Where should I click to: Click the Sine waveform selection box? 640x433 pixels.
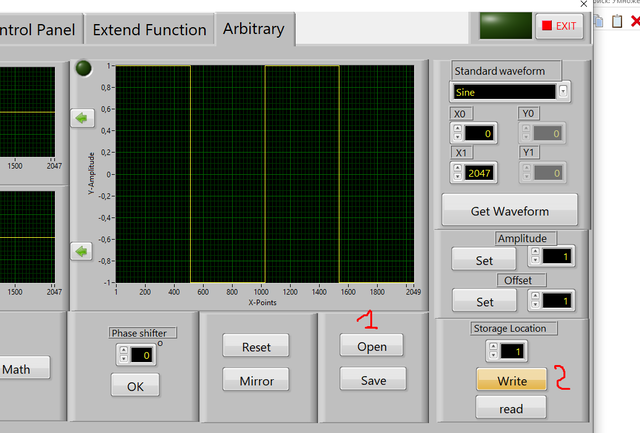coord(504,92)
